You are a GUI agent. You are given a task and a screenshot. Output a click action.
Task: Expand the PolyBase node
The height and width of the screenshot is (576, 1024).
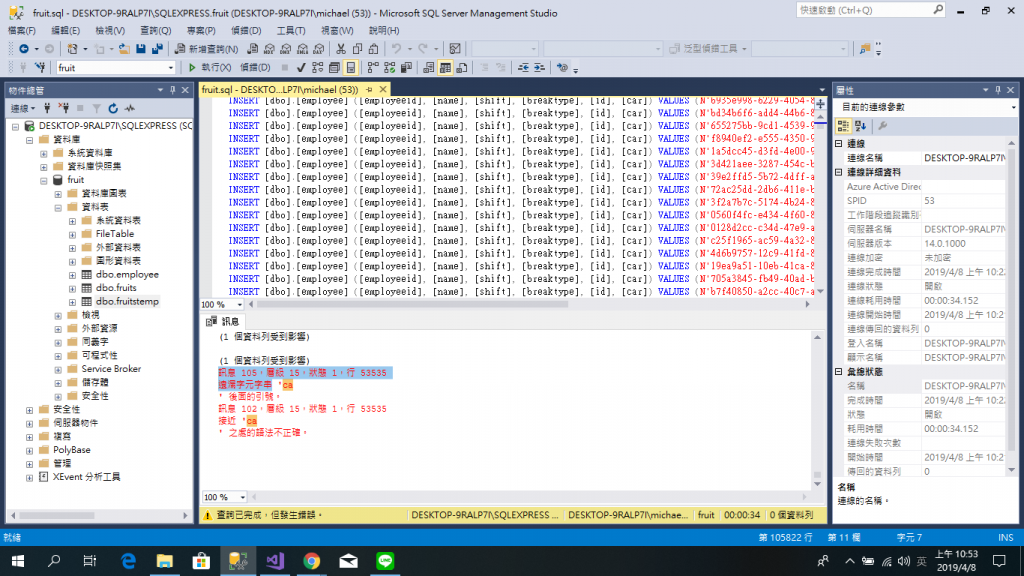click(29, 451)
